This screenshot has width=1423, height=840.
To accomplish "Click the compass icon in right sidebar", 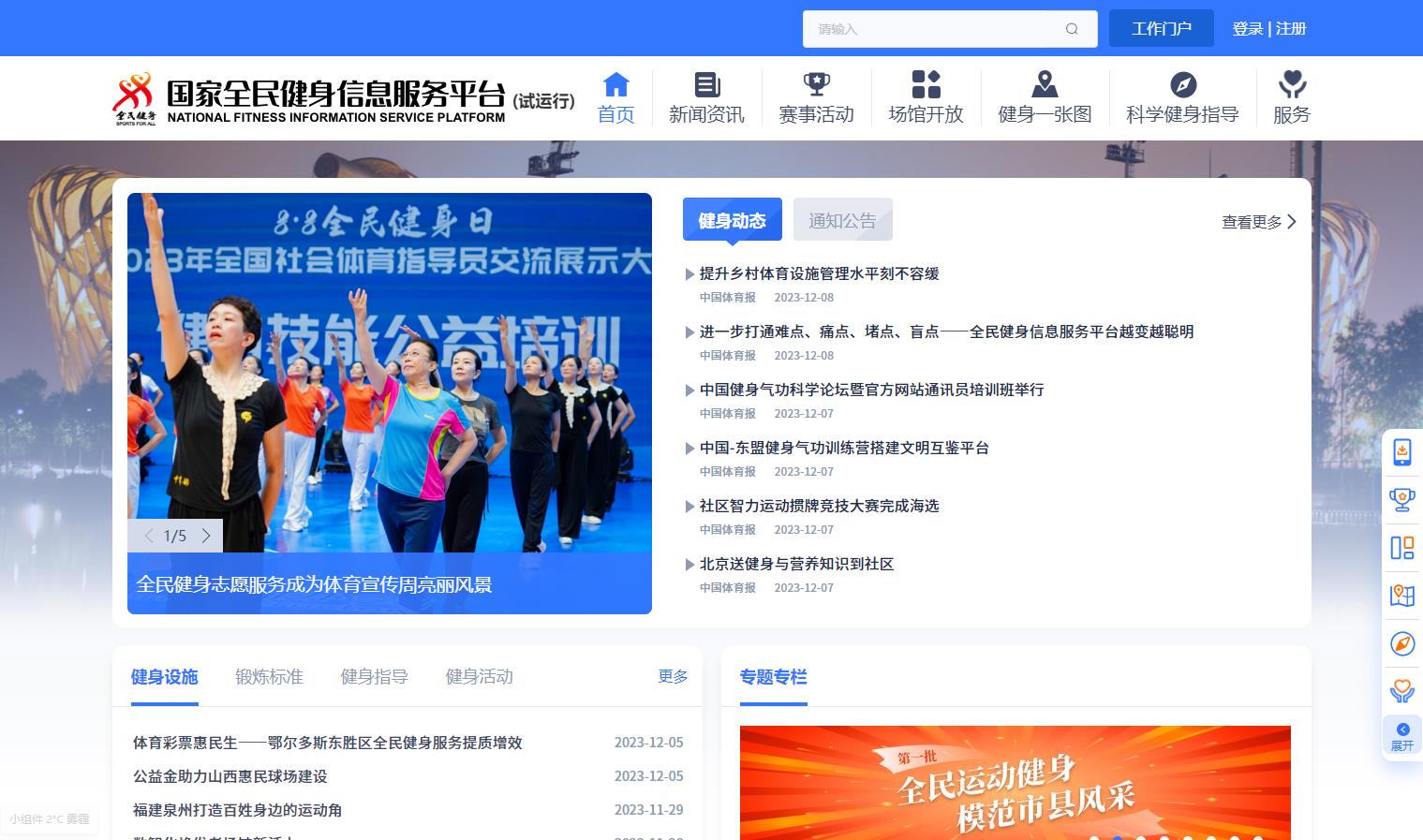I will point(1401,643).
